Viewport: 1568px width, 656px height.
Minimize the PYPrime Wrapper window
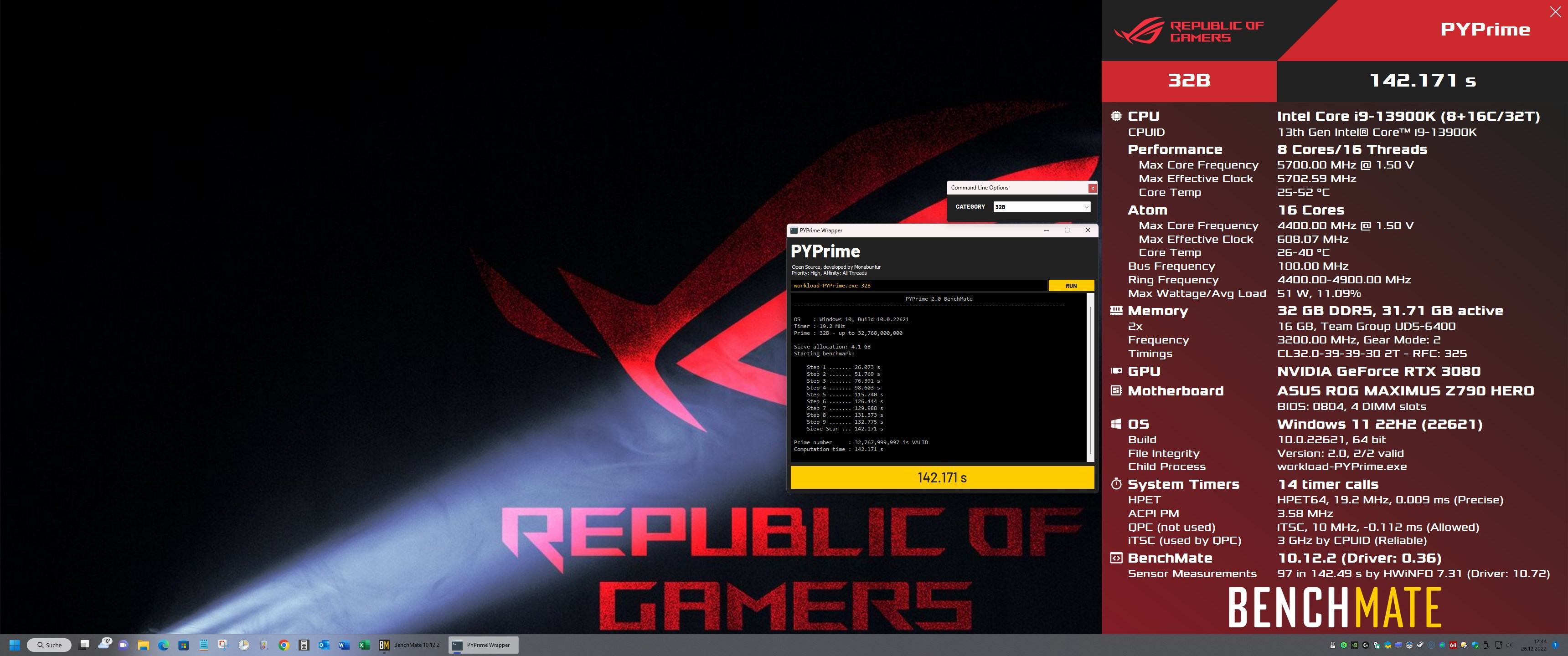pyautogui.click(x=1047, y=230)
